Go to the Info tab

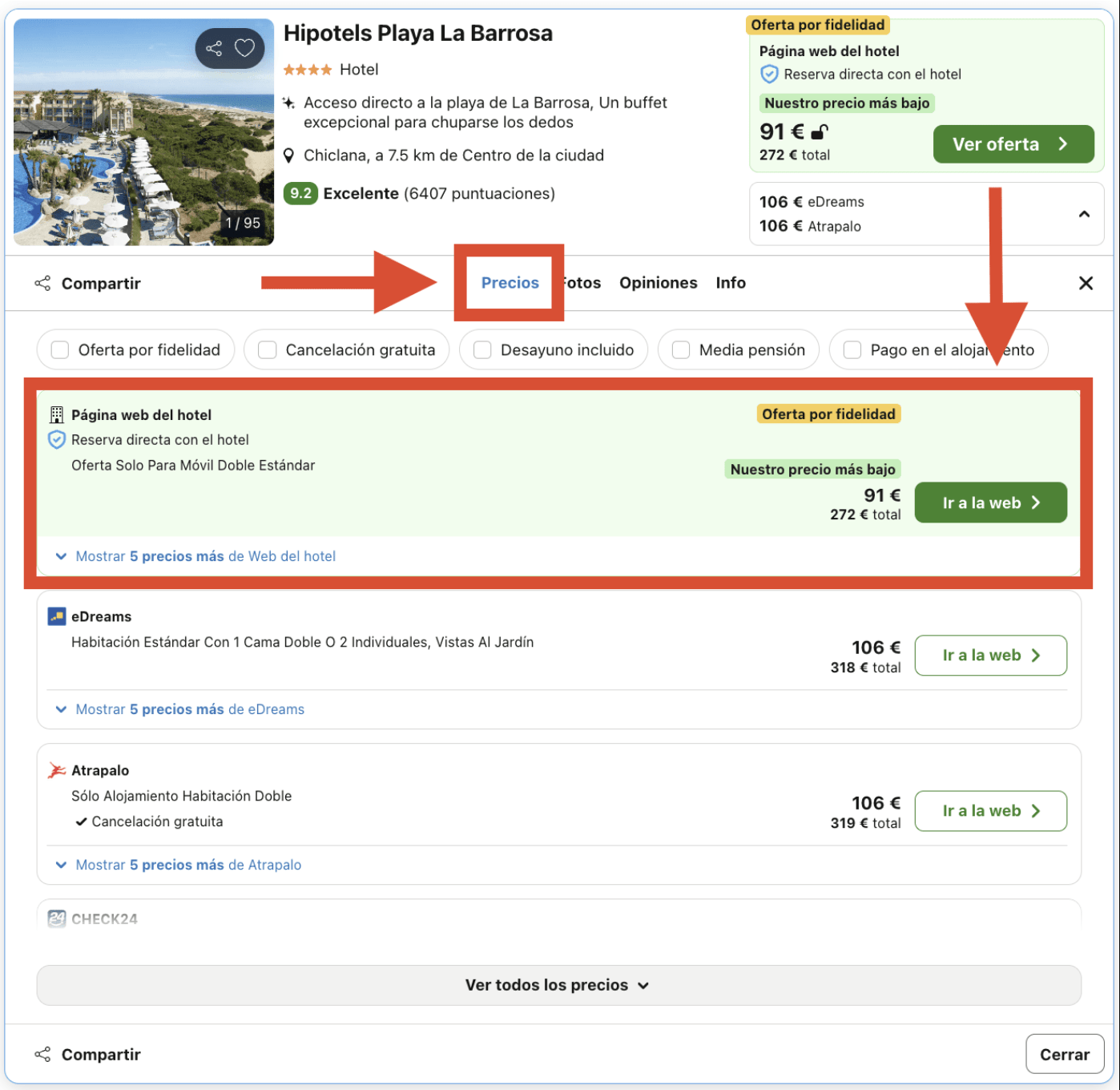point(731,283)
